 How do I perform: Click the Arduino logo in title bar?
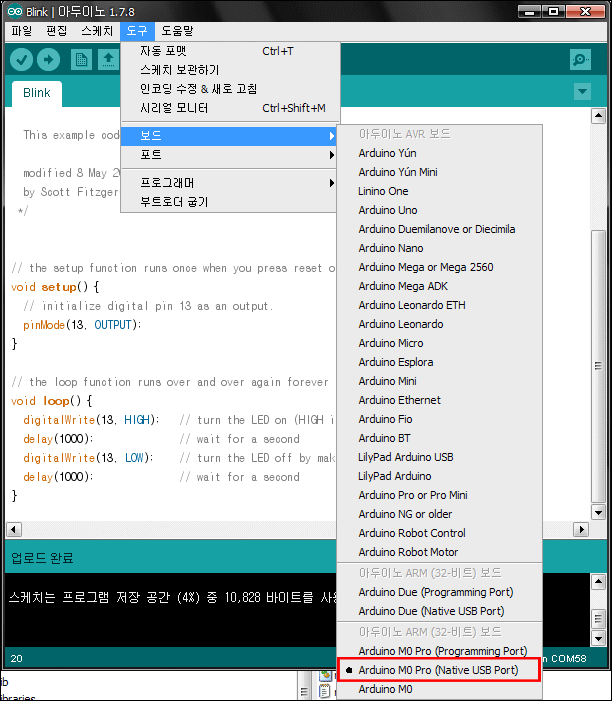[x=14, y=11]
